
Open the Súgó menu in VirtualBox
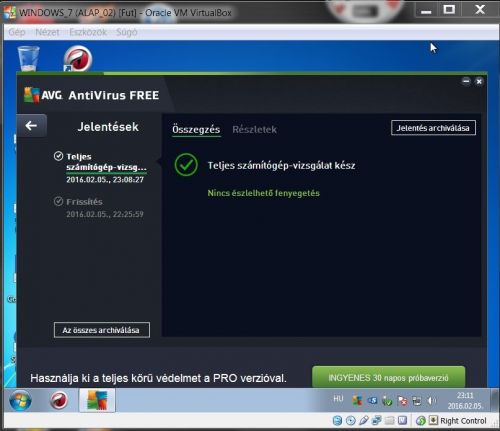pyautogui.click(x=127, y=32)
